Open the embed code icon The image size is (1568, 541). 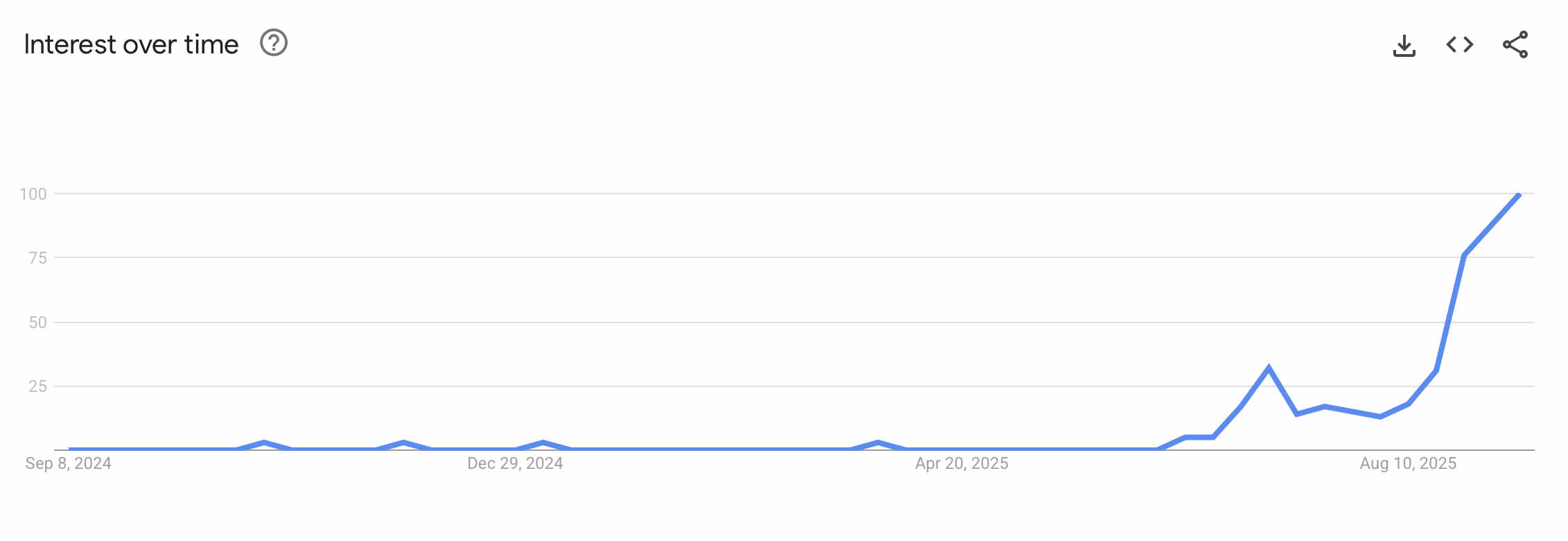click(x=1459, y=45)
